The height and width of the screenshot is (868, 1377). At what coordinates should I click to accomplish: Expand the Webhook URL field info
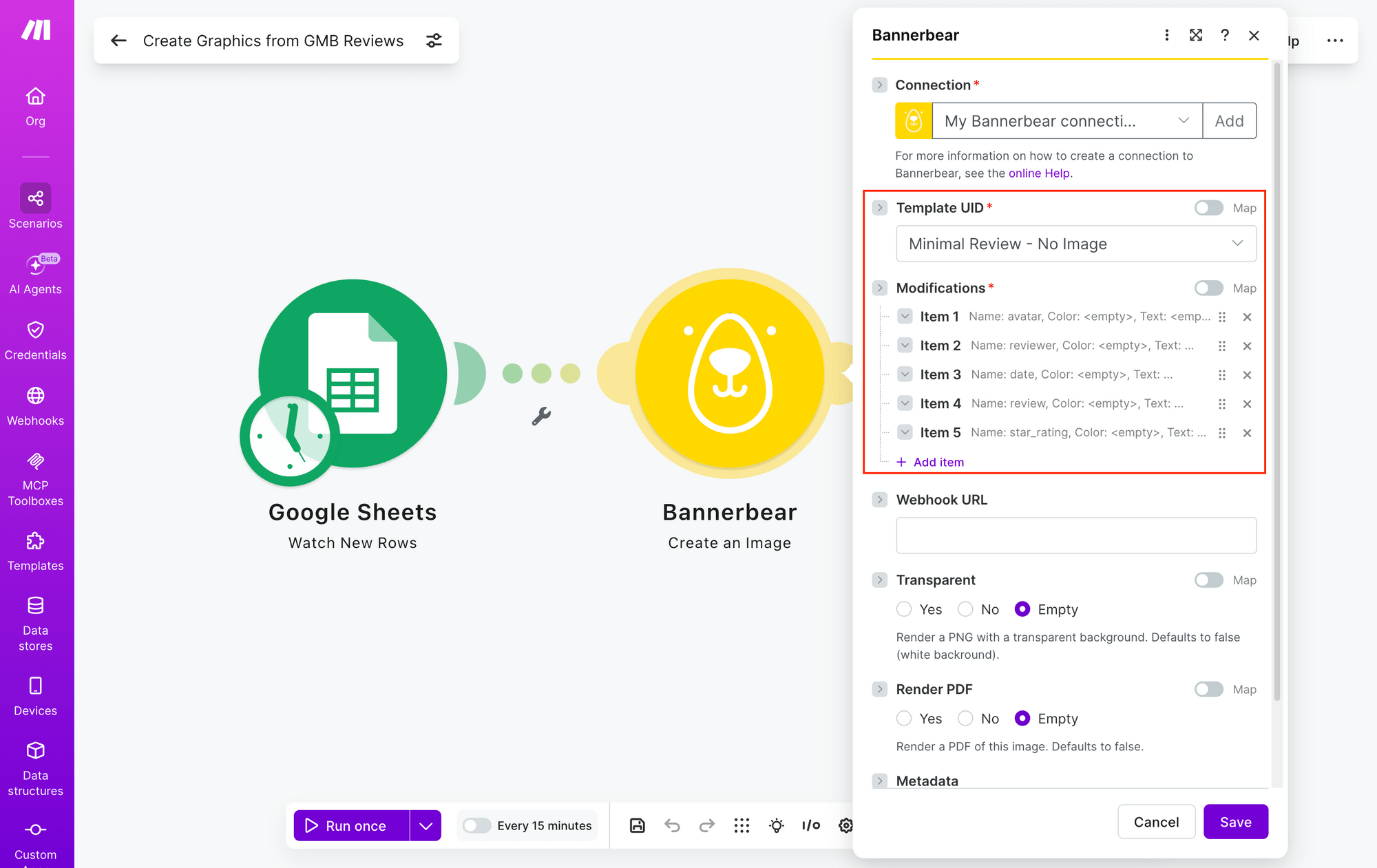coord(879,500)
